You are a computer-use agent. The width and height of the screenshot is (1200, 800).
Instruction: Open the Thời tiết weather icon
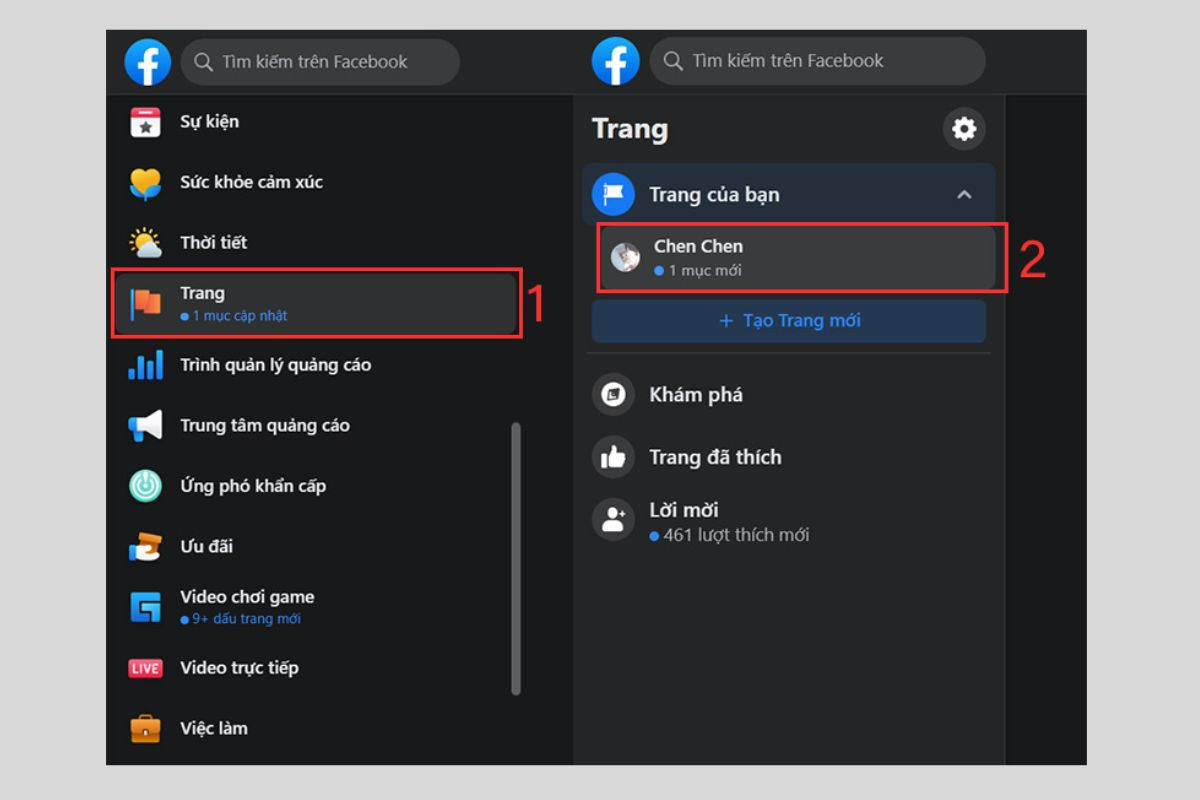coord(146,243)
